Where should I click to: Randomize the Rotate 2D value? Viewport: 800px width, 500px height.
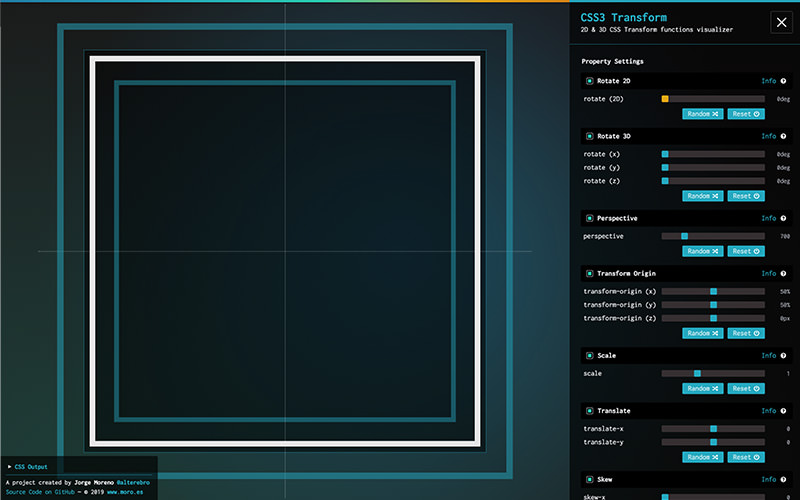tap(703, 114)
